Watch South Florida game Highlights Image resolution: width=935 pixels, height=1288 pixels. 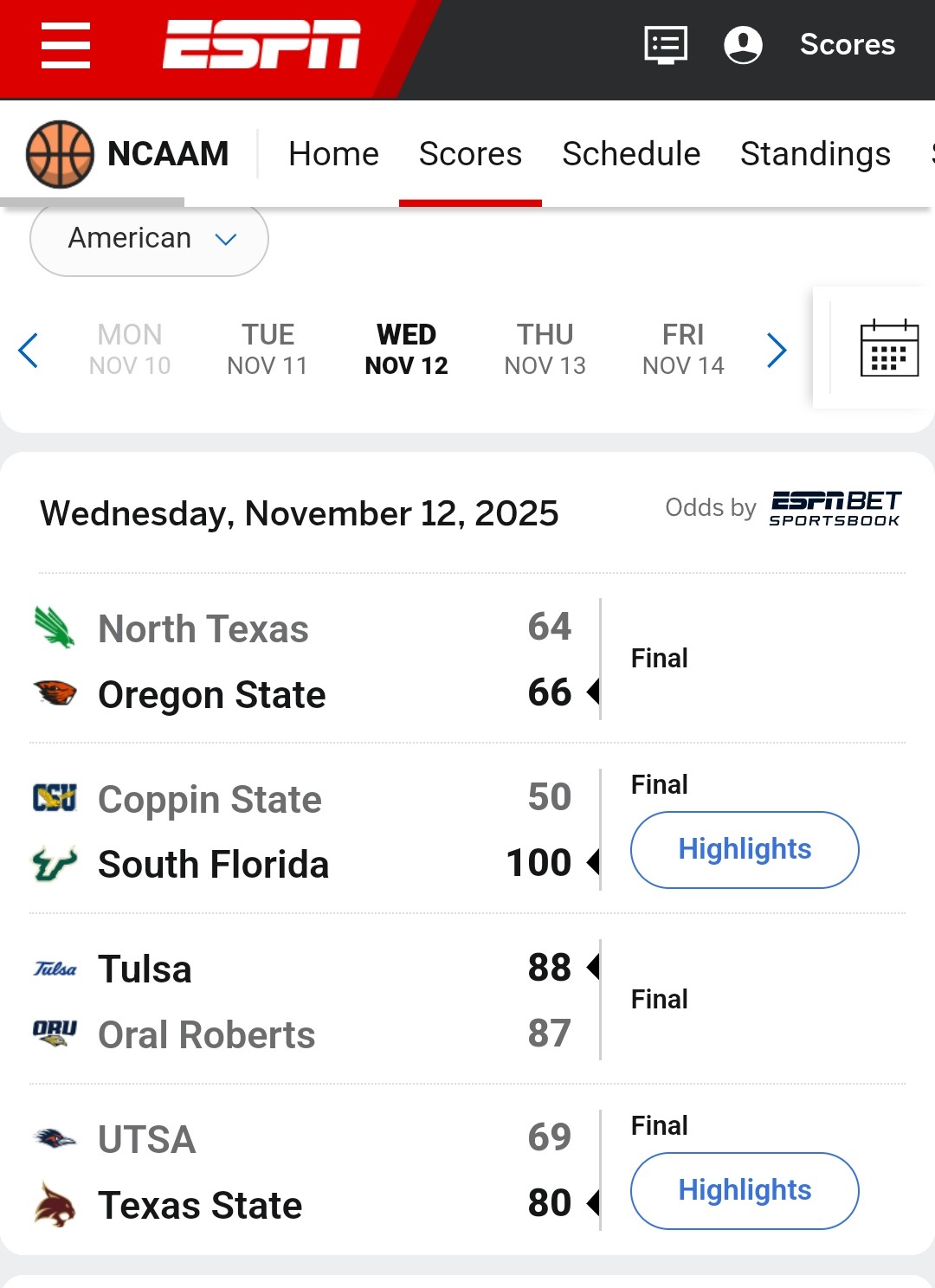click(x=745, y=849)
